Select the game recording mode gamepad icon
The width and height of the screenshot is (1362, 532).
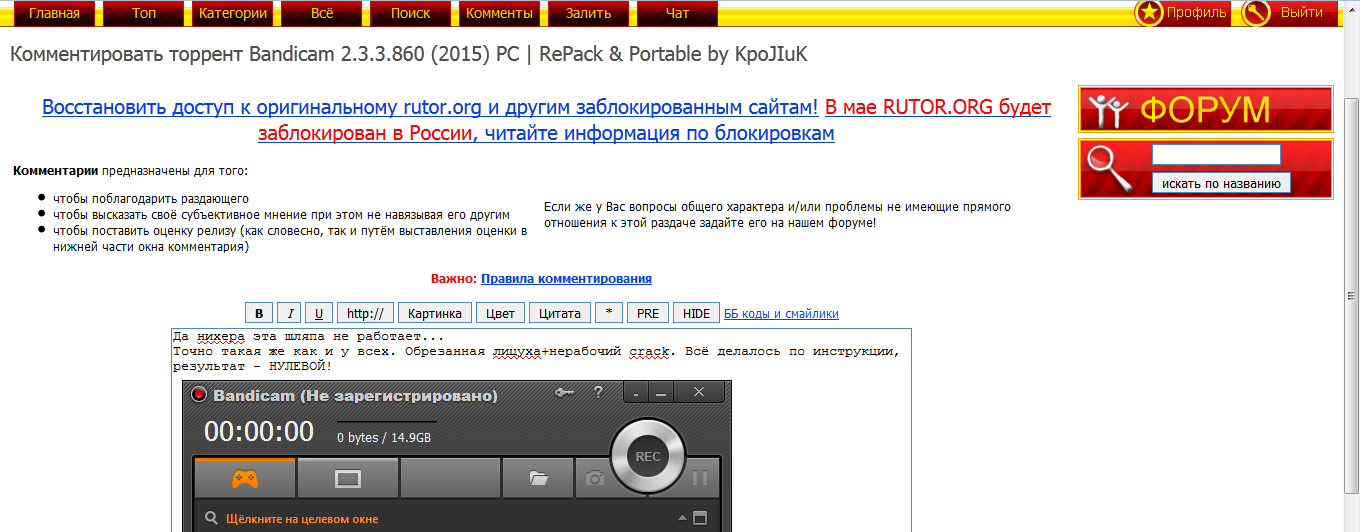[244, 479]
